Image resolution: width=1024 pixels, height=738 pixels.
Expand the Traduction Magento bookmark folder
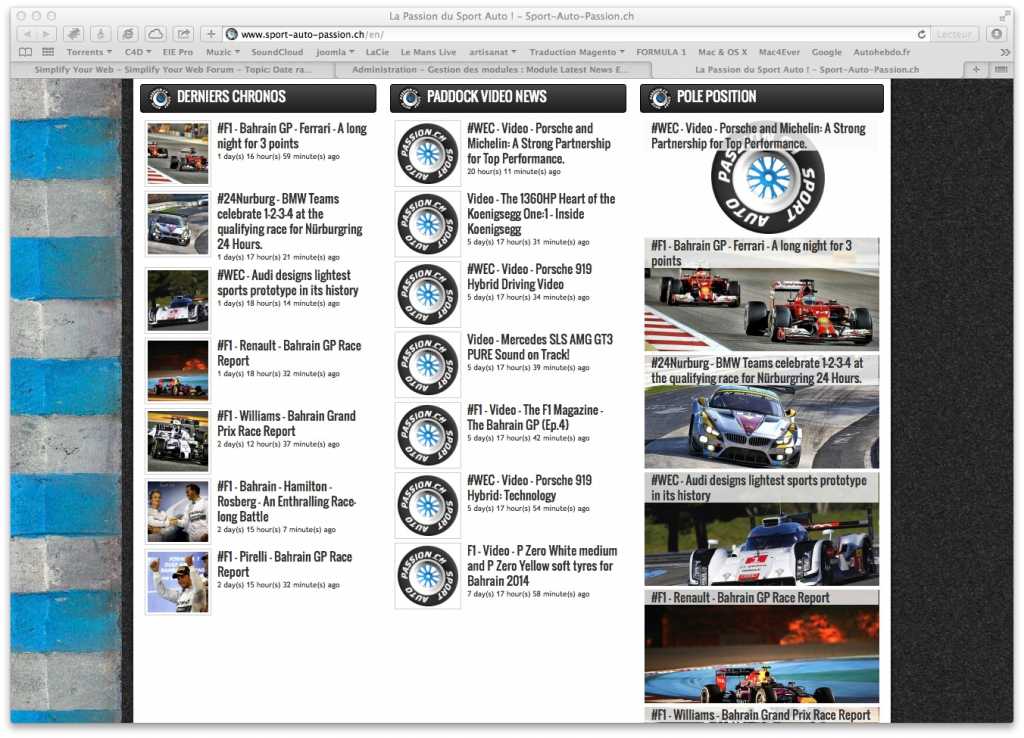pos(576,52)
